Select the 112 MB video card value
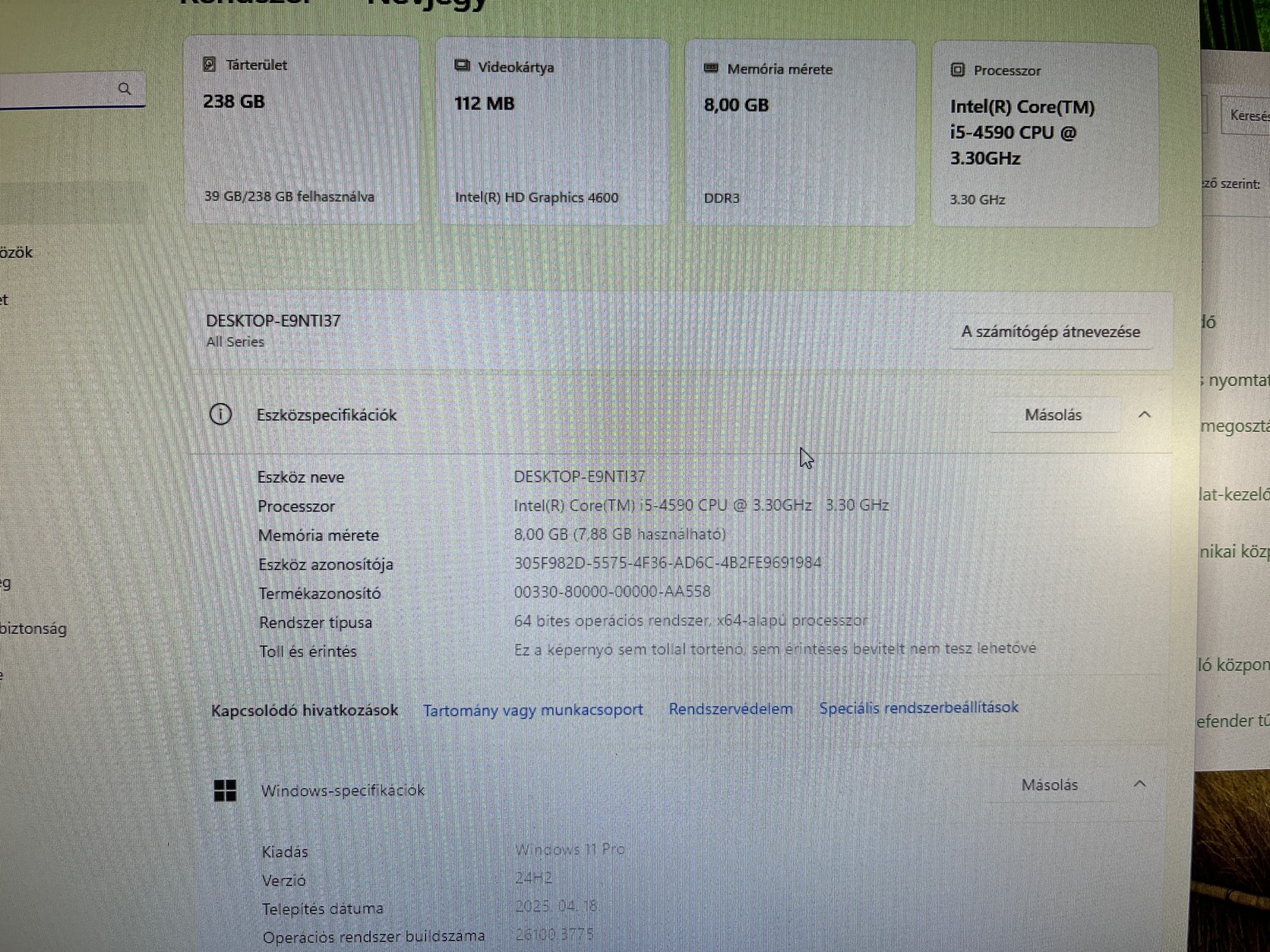The width and height of the screenshot is (1270, 952). (484, 103)
